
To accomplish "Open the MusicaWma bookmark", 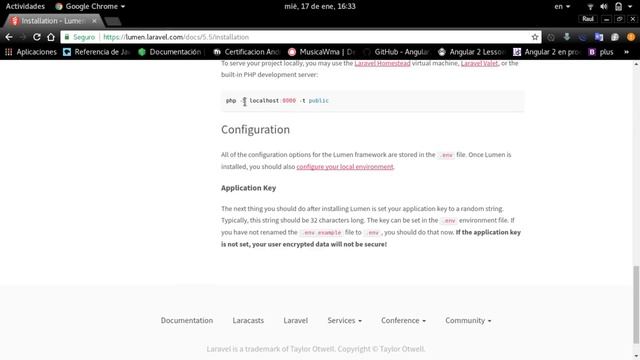I will point(321,52).
